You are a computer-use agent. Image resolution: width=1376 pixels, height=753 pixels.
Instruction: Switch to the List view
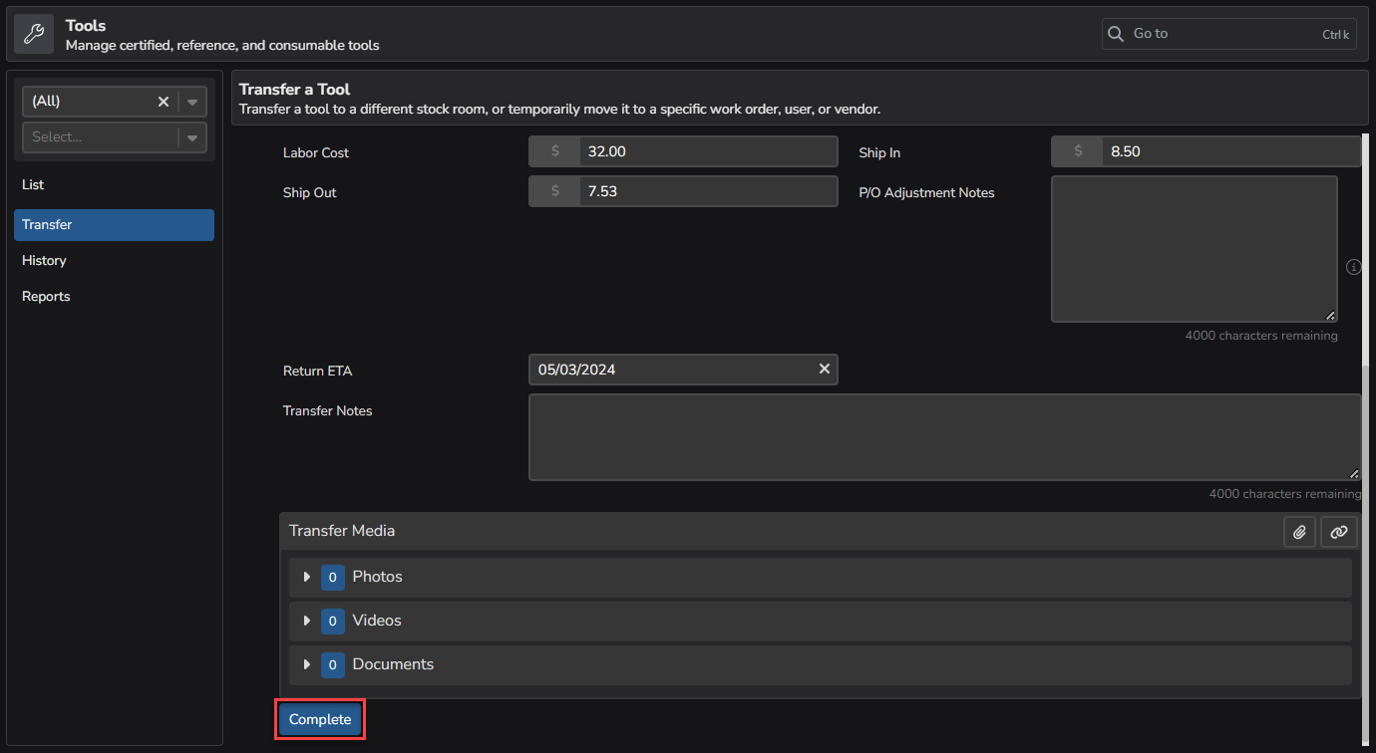coord(33,184)
